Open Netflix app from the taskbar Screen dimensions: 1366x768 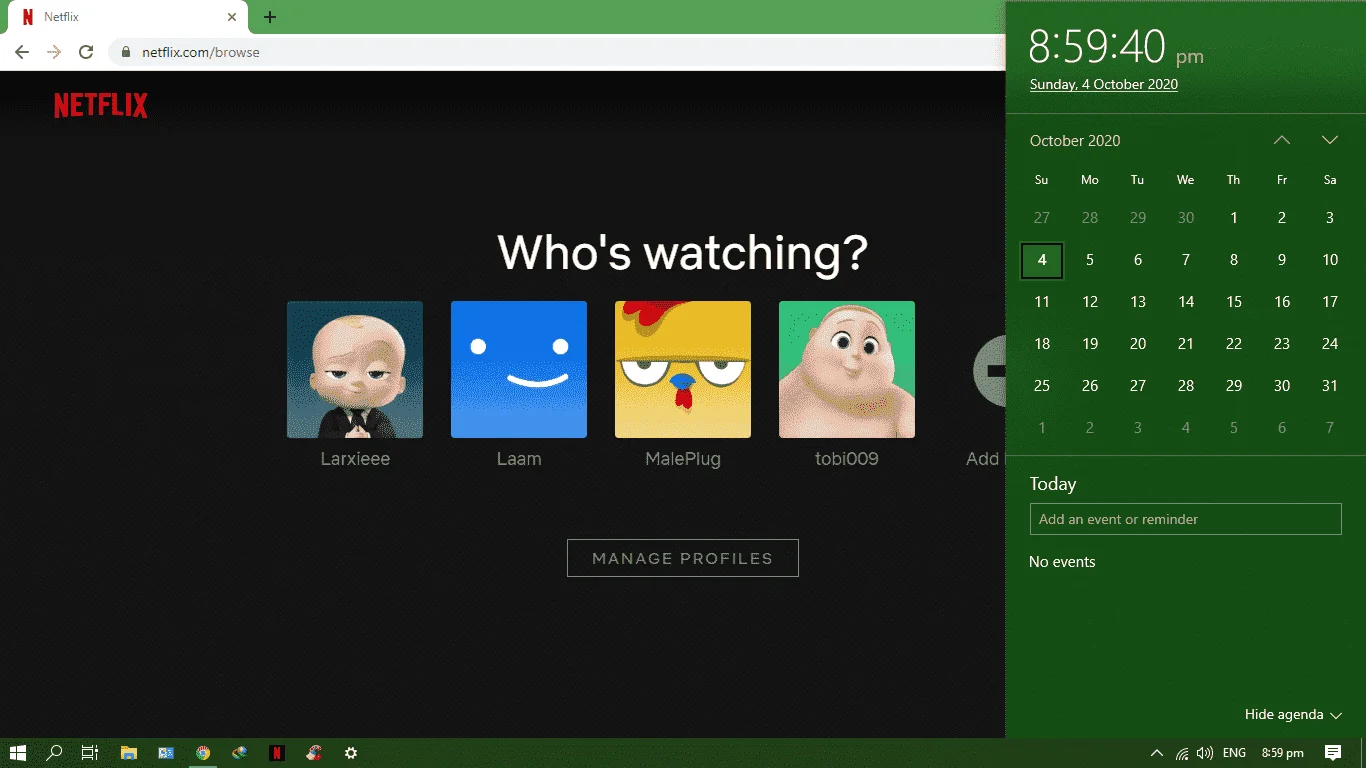tap(277, 753)
